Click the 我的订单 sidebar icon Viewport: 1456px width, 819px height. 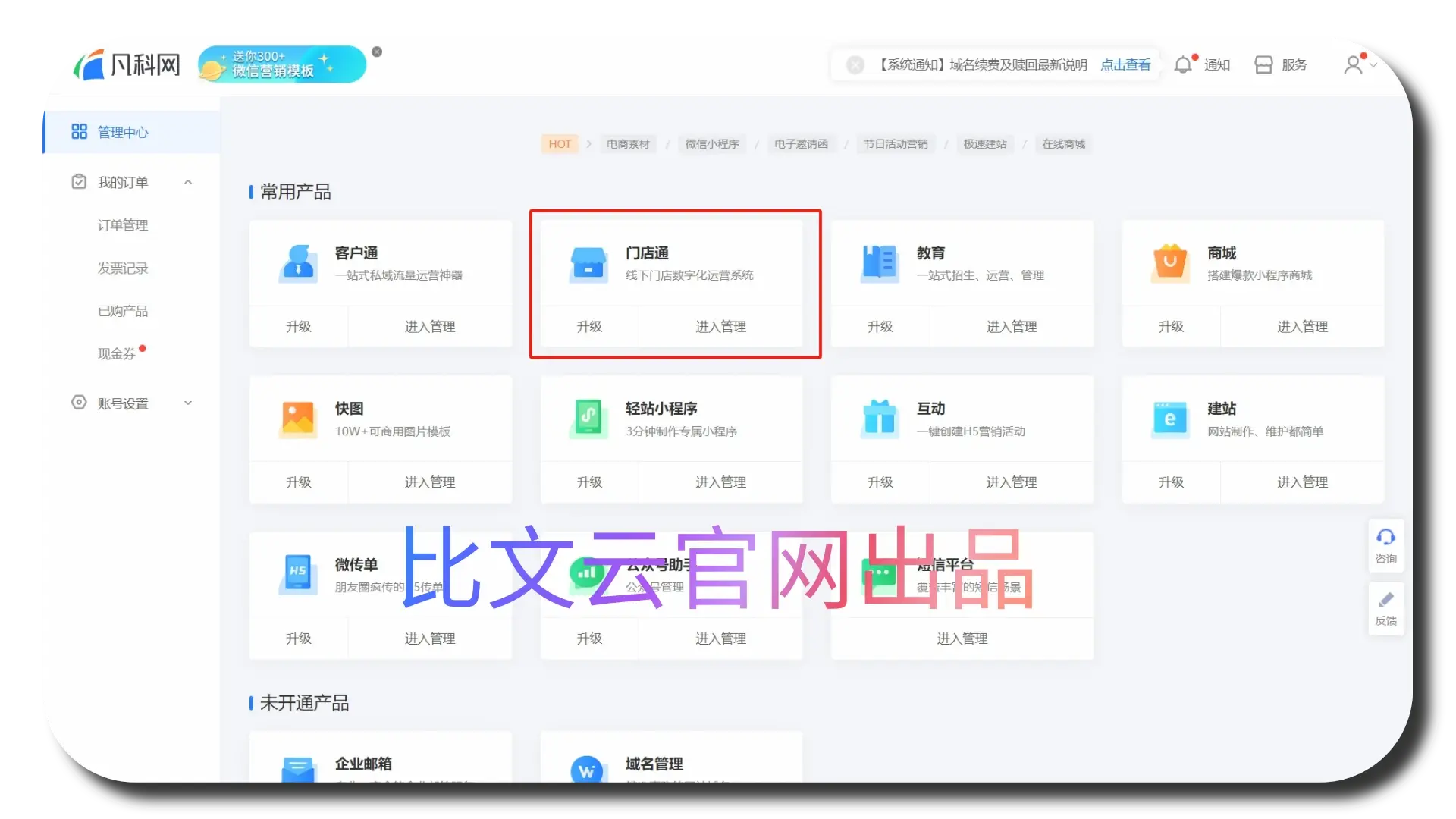(79, 182)
